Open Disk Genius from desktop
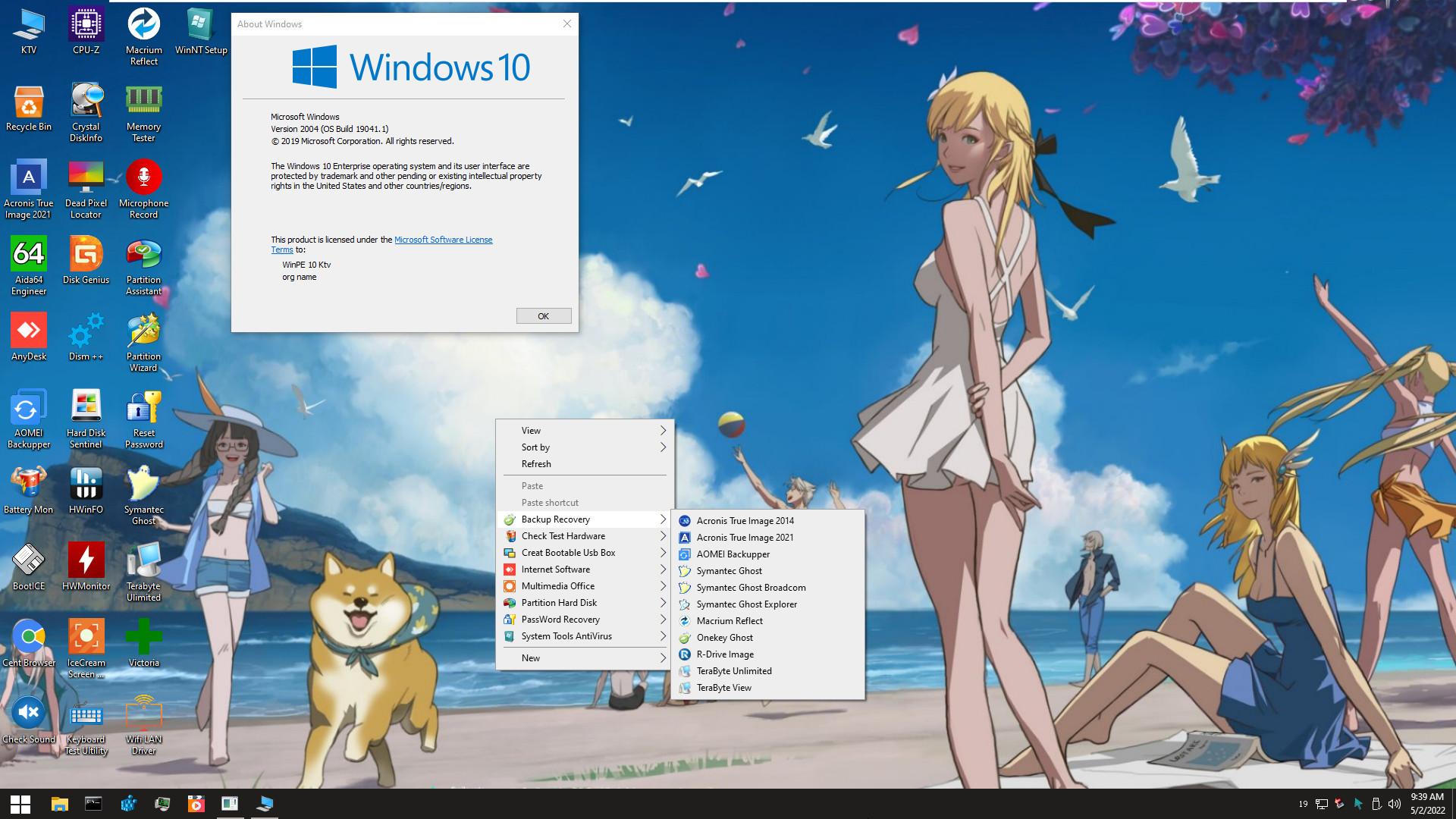Viewport: 1456px width, 819px height. 86,261
